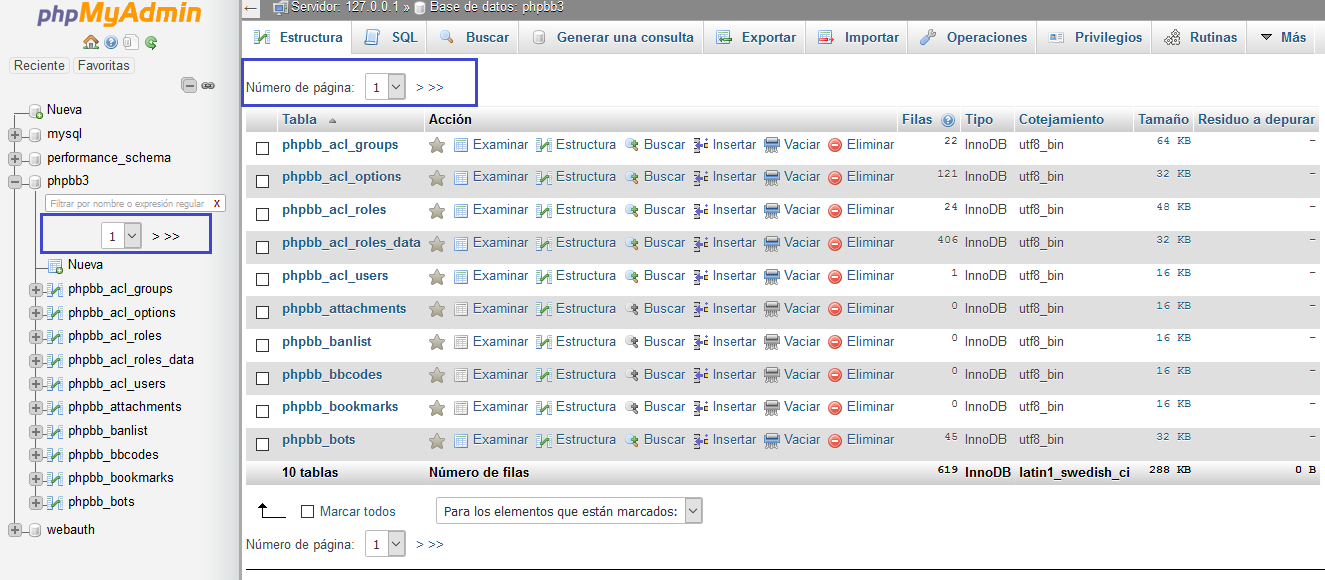Tick the checkbox for phpbb_acl_groups
The image size is (1325, 580).
(263, 148)
